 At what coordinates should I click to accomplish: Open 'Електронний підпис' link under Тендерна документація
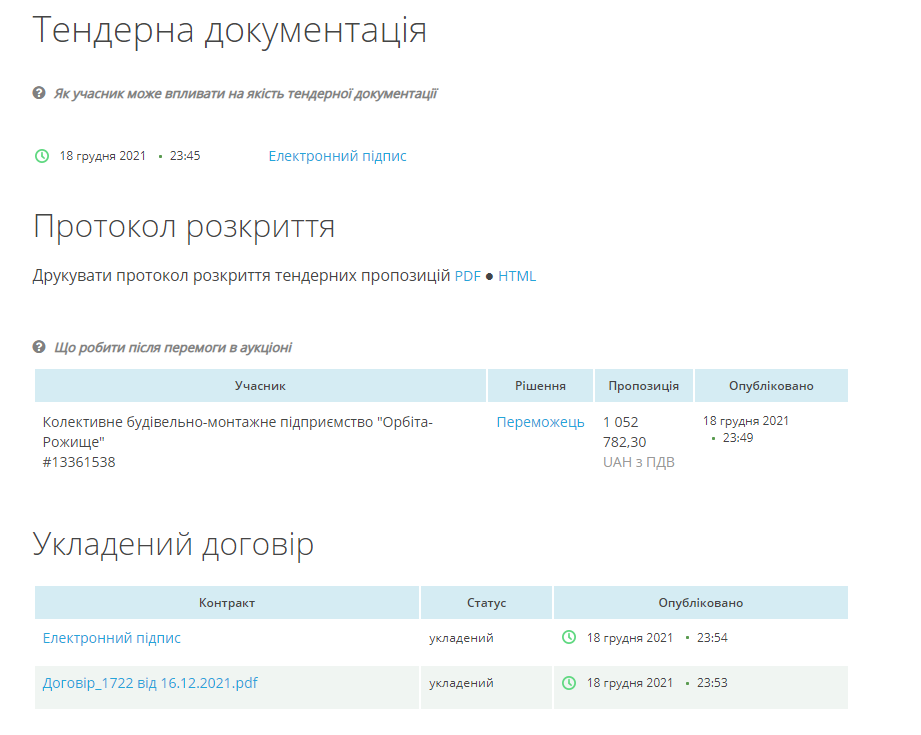[337, 156]
